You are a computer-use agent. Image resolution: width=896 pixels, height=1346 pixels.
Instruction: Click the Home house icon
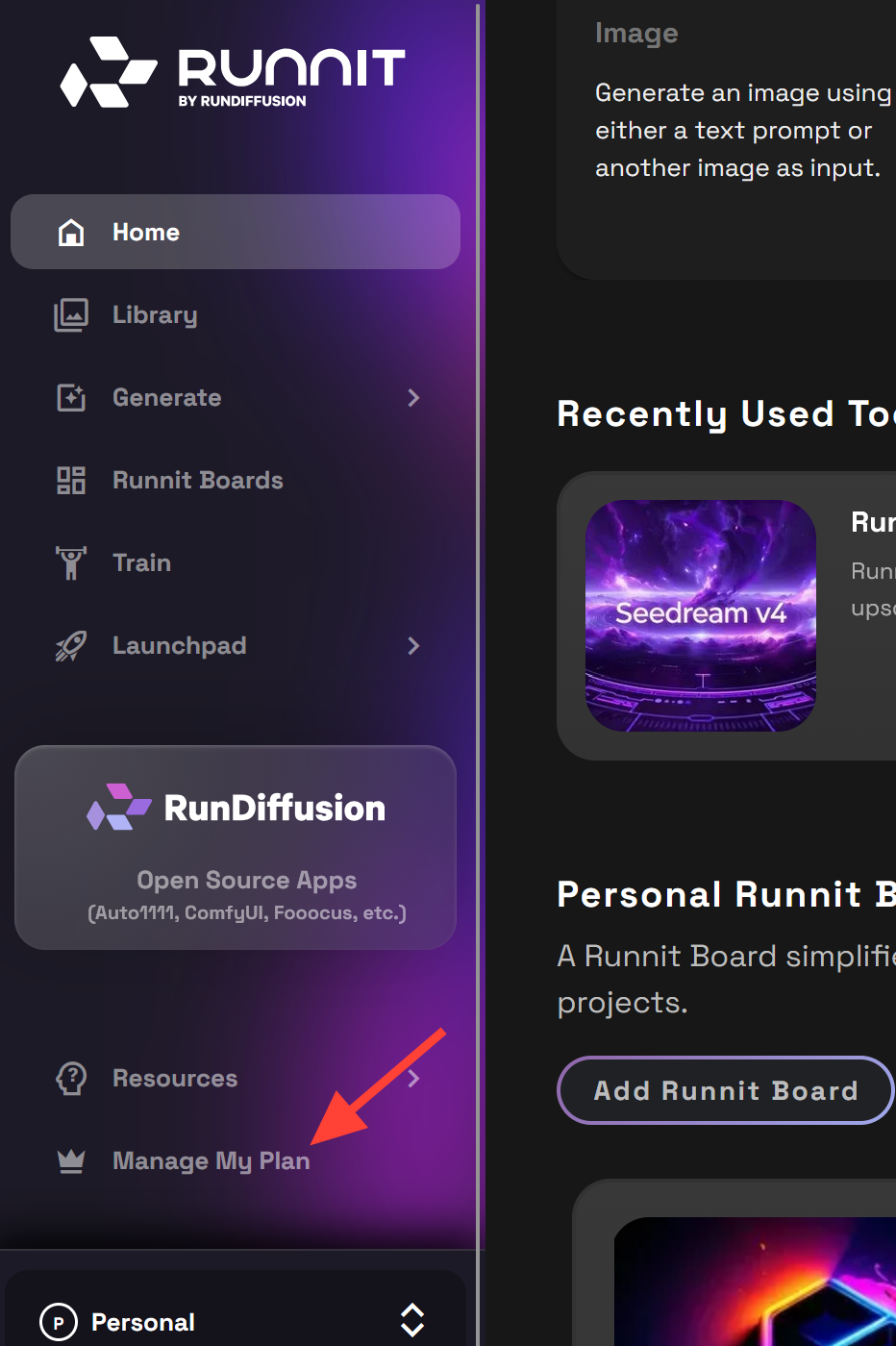point(71,233)
